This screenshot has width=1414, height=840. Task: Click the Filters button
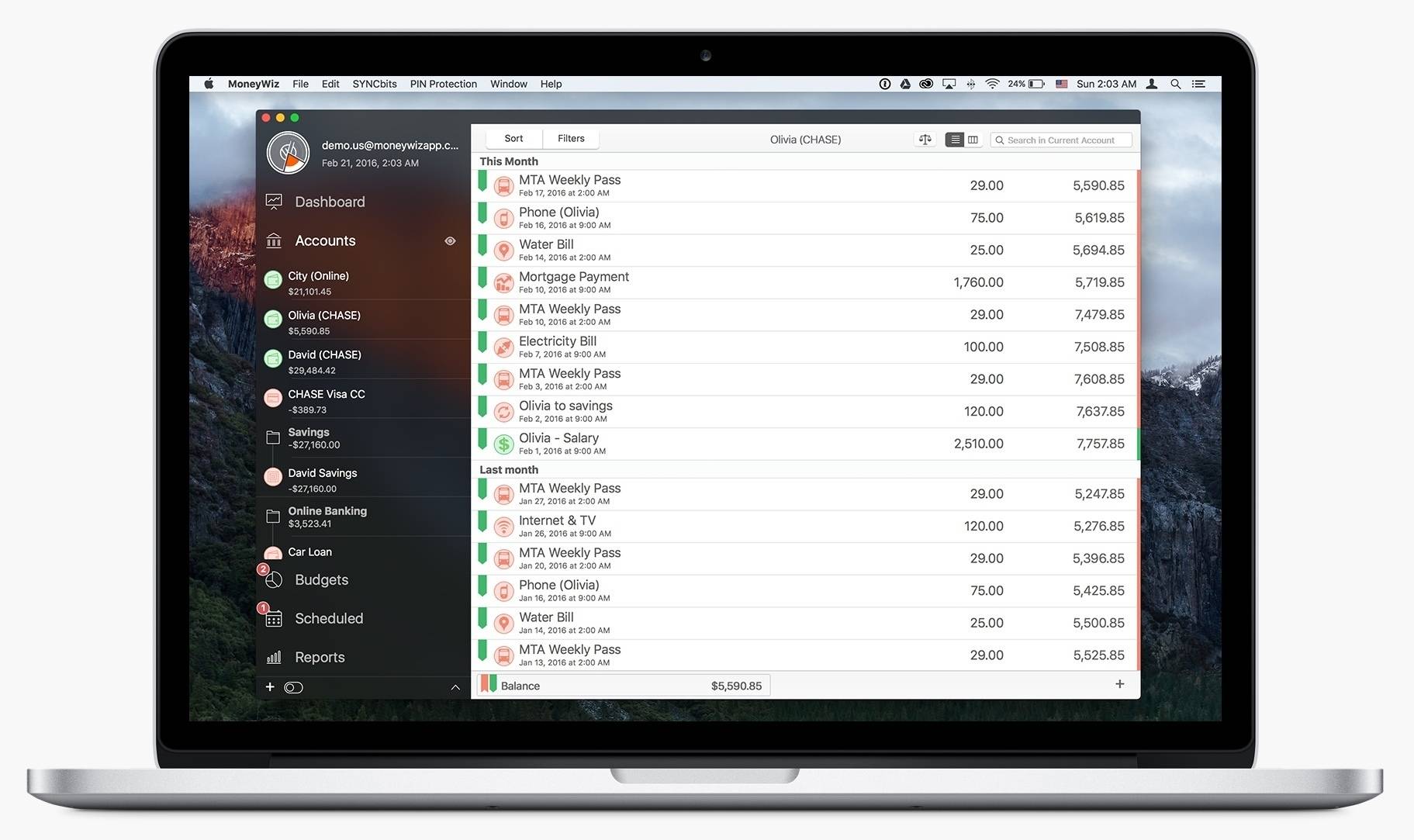point(571,139)
